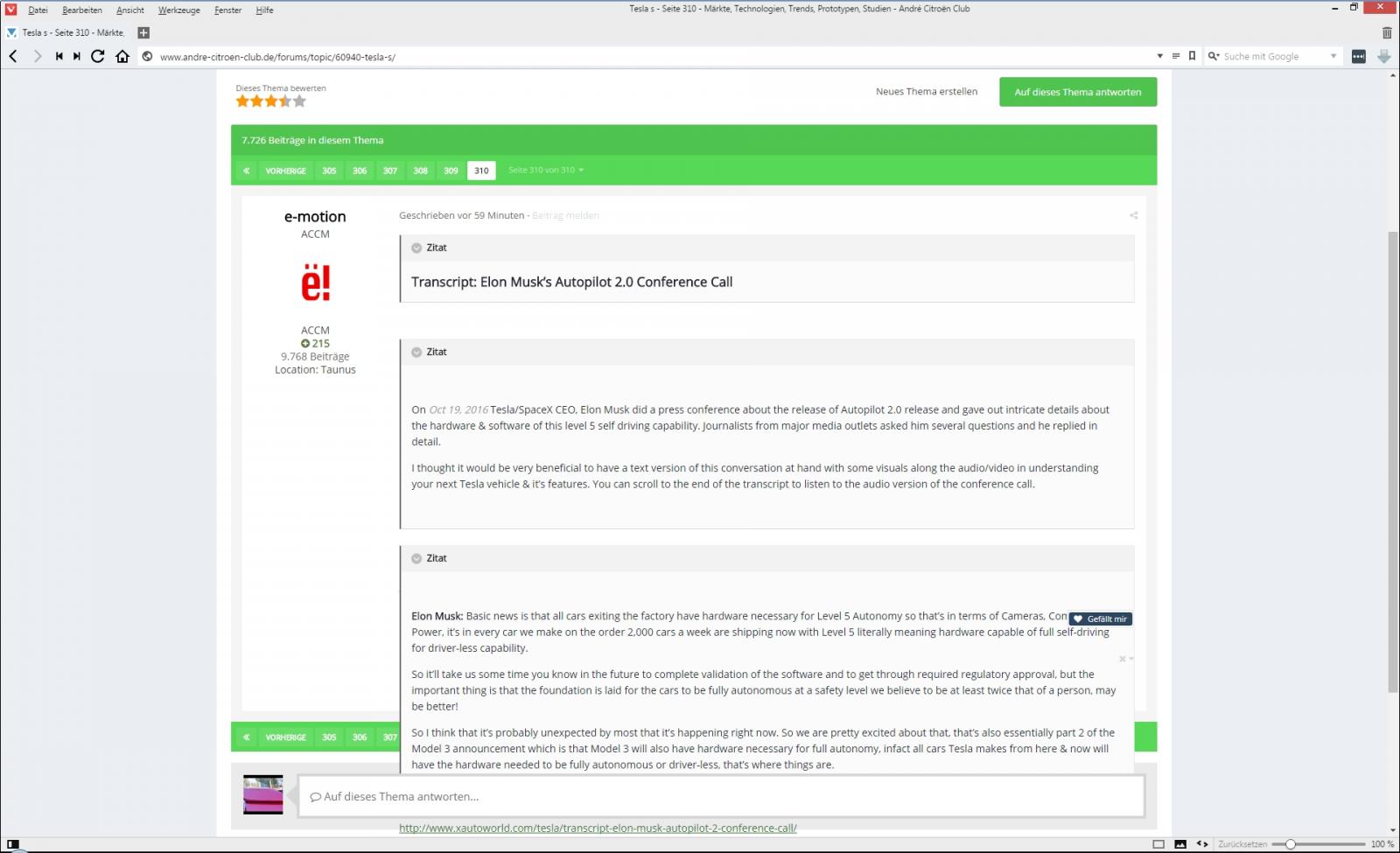Toggle the side panel in status bar
The width and height of the screenshot is (1400, 853).
[x=13, y=844]
